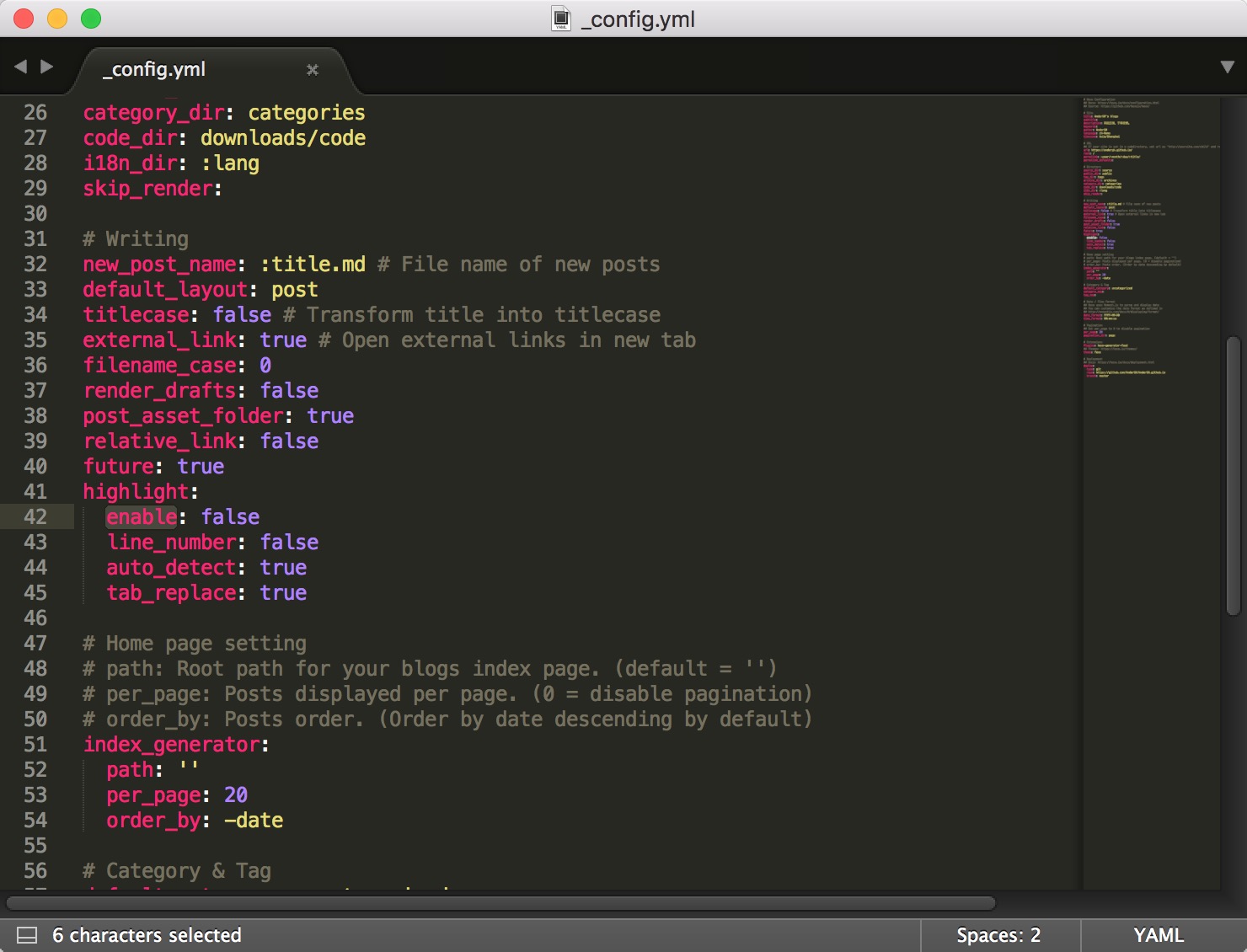Click the 'categories' value on line 26
This screenshot has width=1247, height=952.
tap(307, 112)
